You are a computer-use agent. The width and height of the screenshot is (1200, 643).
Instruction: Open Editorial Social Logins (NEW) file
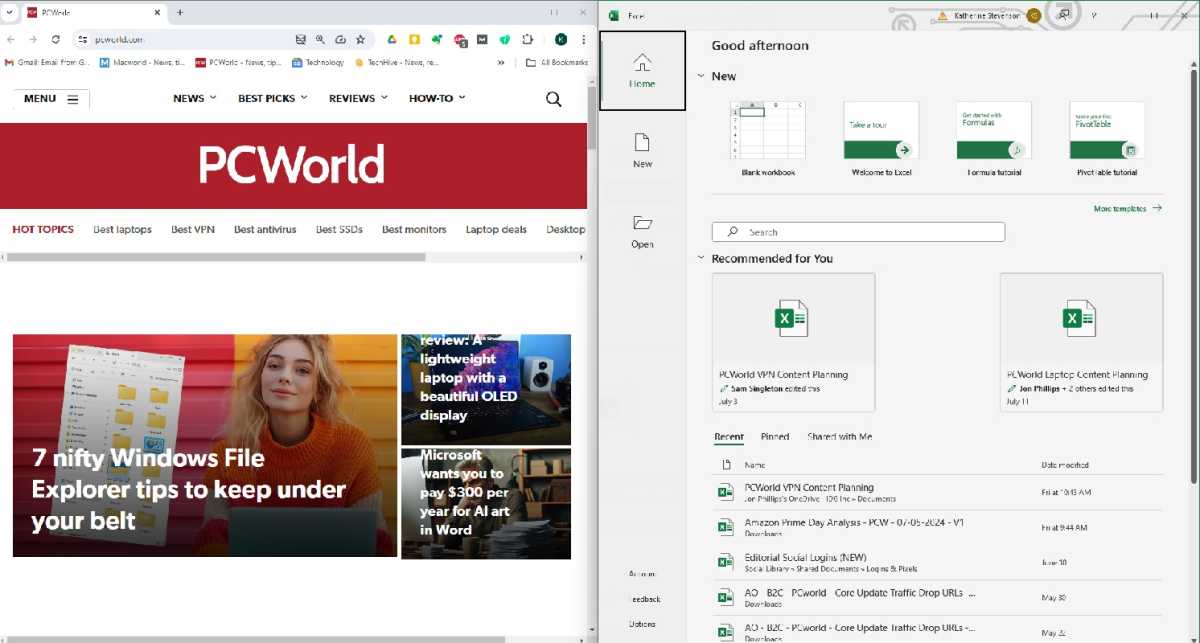tap(937, 562)
